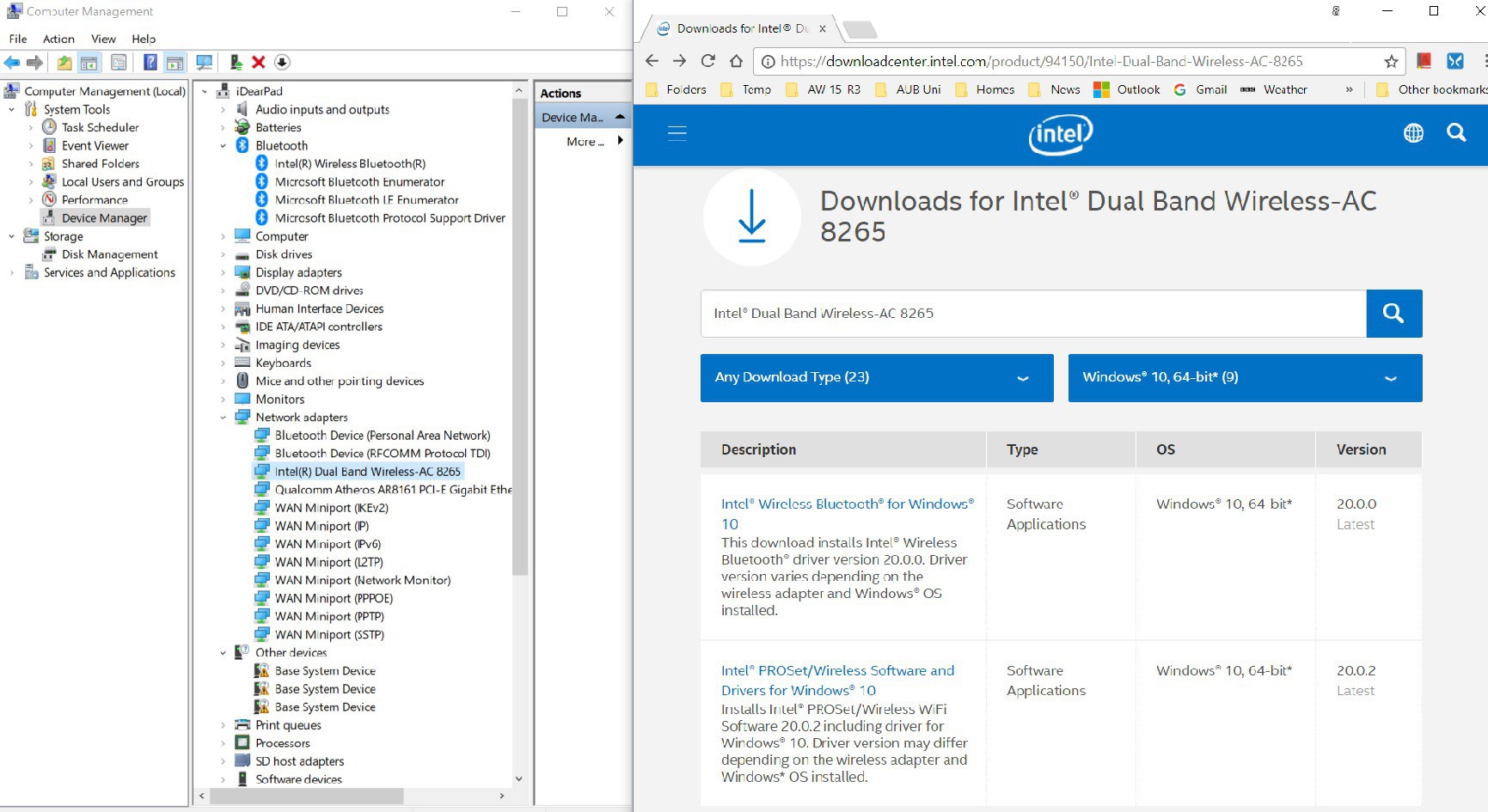Click the Intel header search magnifier
This screenshot has height=812, width=1488.
[x=1456, y=132]
